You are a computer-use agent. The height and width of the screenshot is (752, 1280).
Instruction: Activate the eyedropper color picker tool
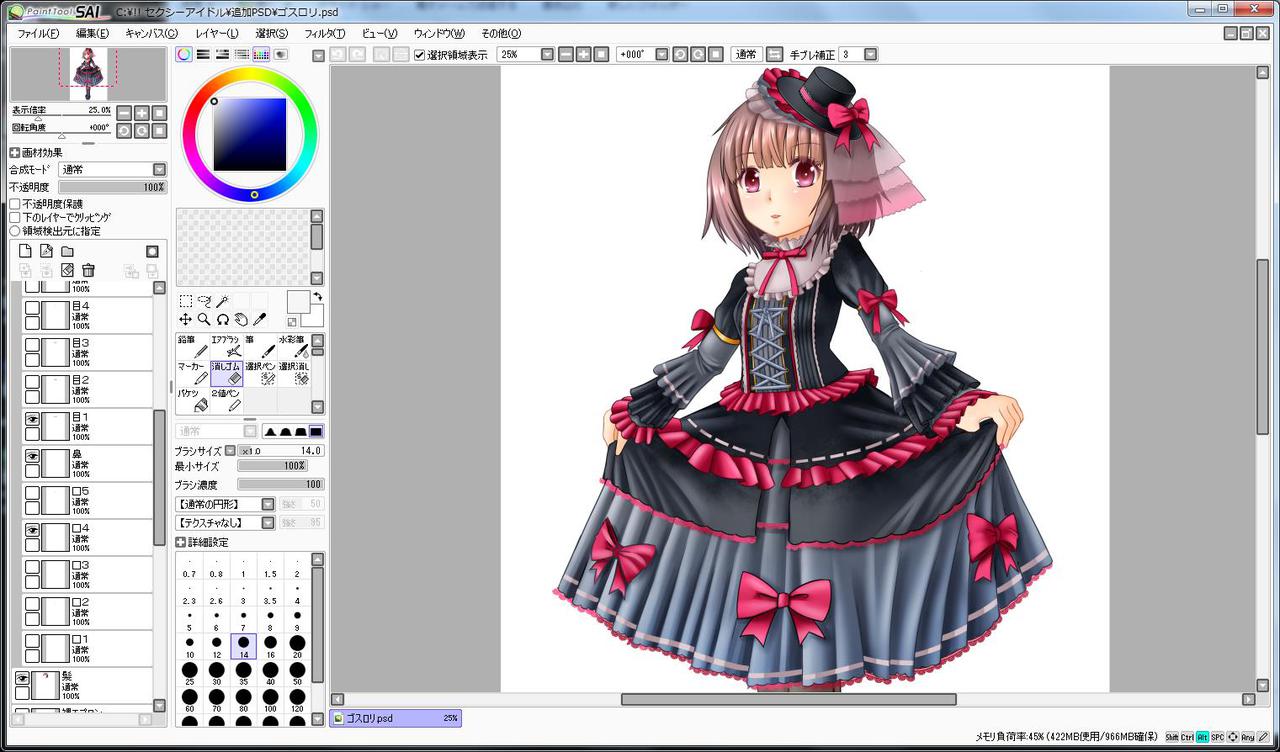click(x=260, y=319)
